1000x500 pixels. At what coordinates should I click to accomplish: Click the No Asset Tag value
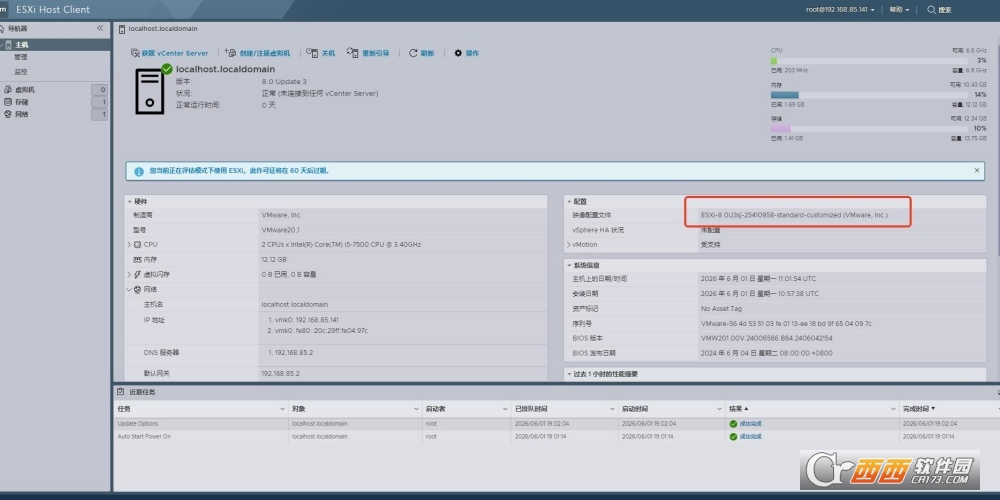click(x=721, y=309)
